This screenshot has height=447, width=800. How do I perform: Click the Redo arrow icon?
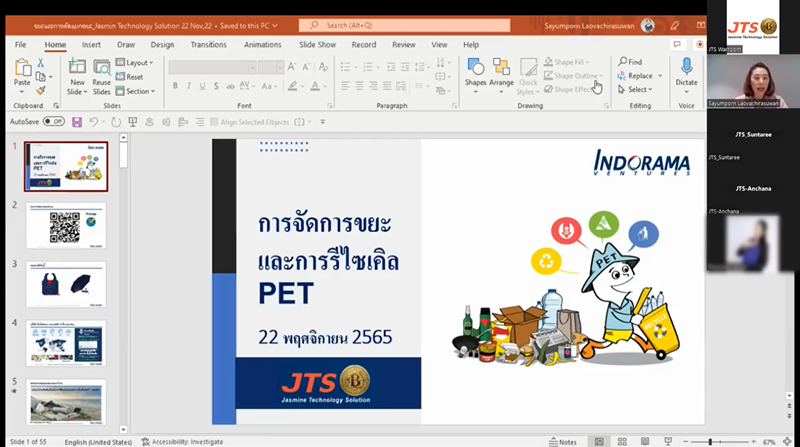(116, 122)
